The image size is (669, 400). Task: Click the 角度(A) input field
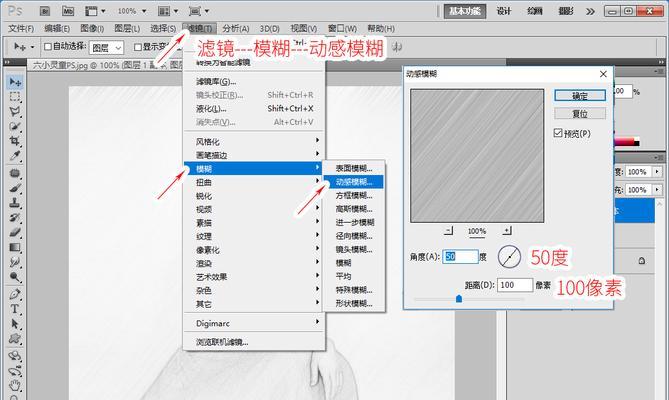pos(460,257)
